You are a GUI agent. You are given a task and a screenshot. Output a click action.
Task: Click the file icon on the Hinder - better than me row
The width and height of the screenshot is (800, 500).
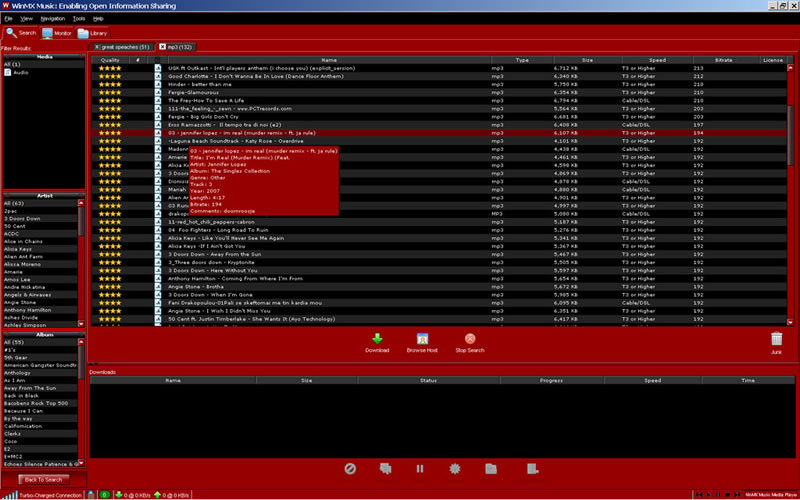tap(158, 84)
